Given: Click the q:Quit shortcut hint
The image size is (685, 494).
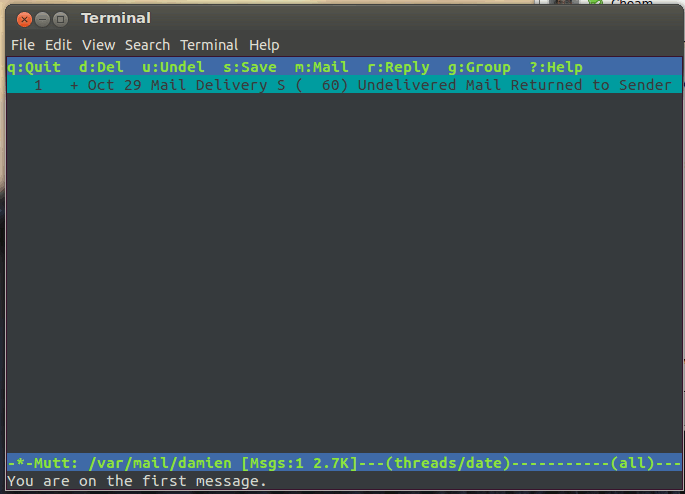Looking at the screenshot, I should click(34, 67).
